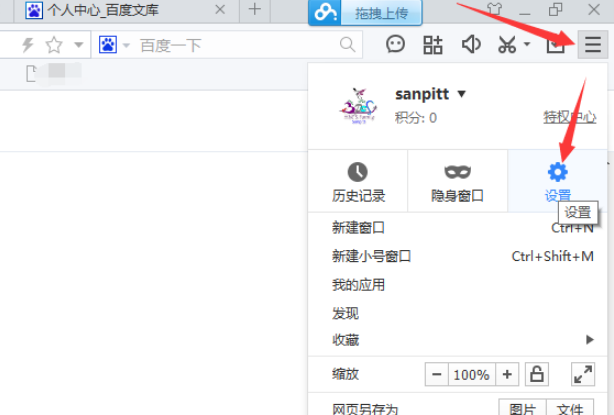Mute sound with the speaker icon
Image resolution: width=614 pixels, height=415 pixels.
470,45
